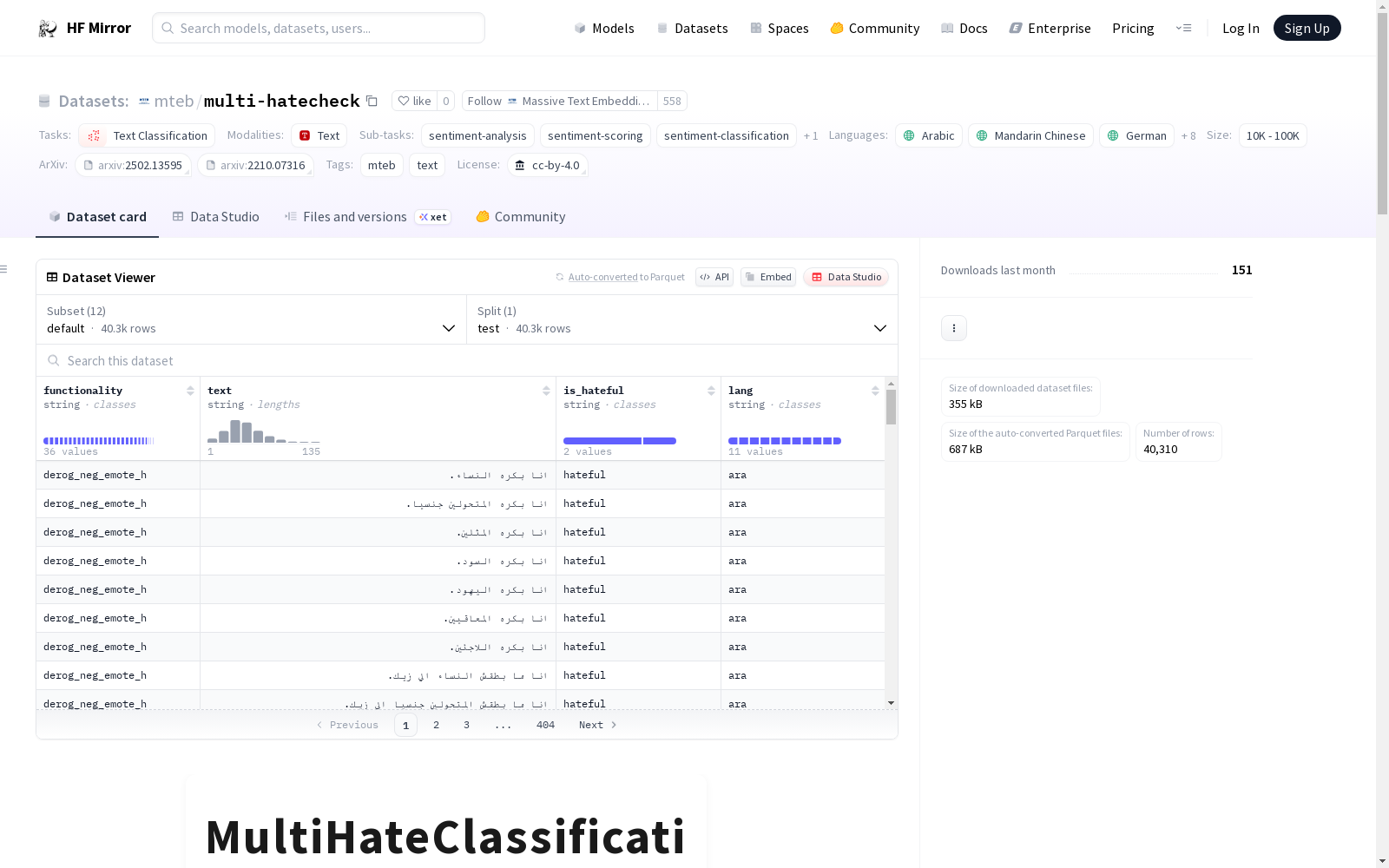
Task: Open the mteb organization link
Action: [x=174, y=101]
